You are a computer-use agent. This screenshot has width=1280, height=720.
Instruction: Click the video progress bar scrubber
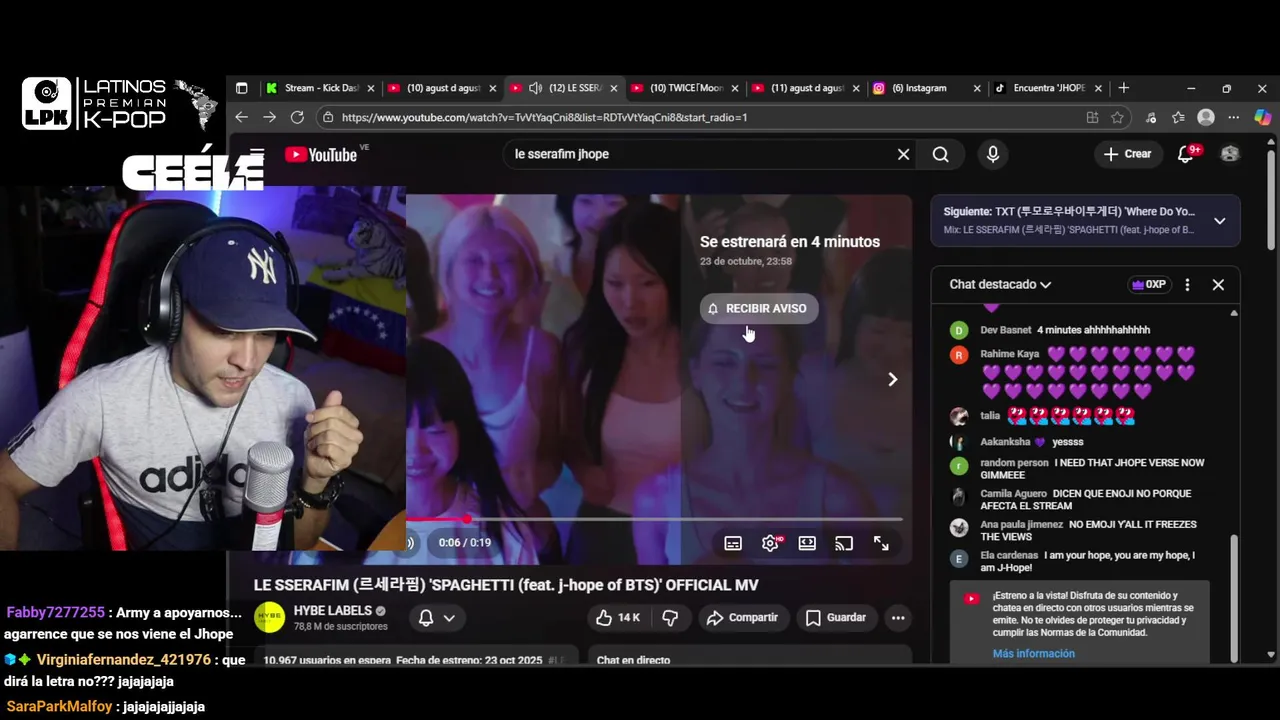coord(467,519)
